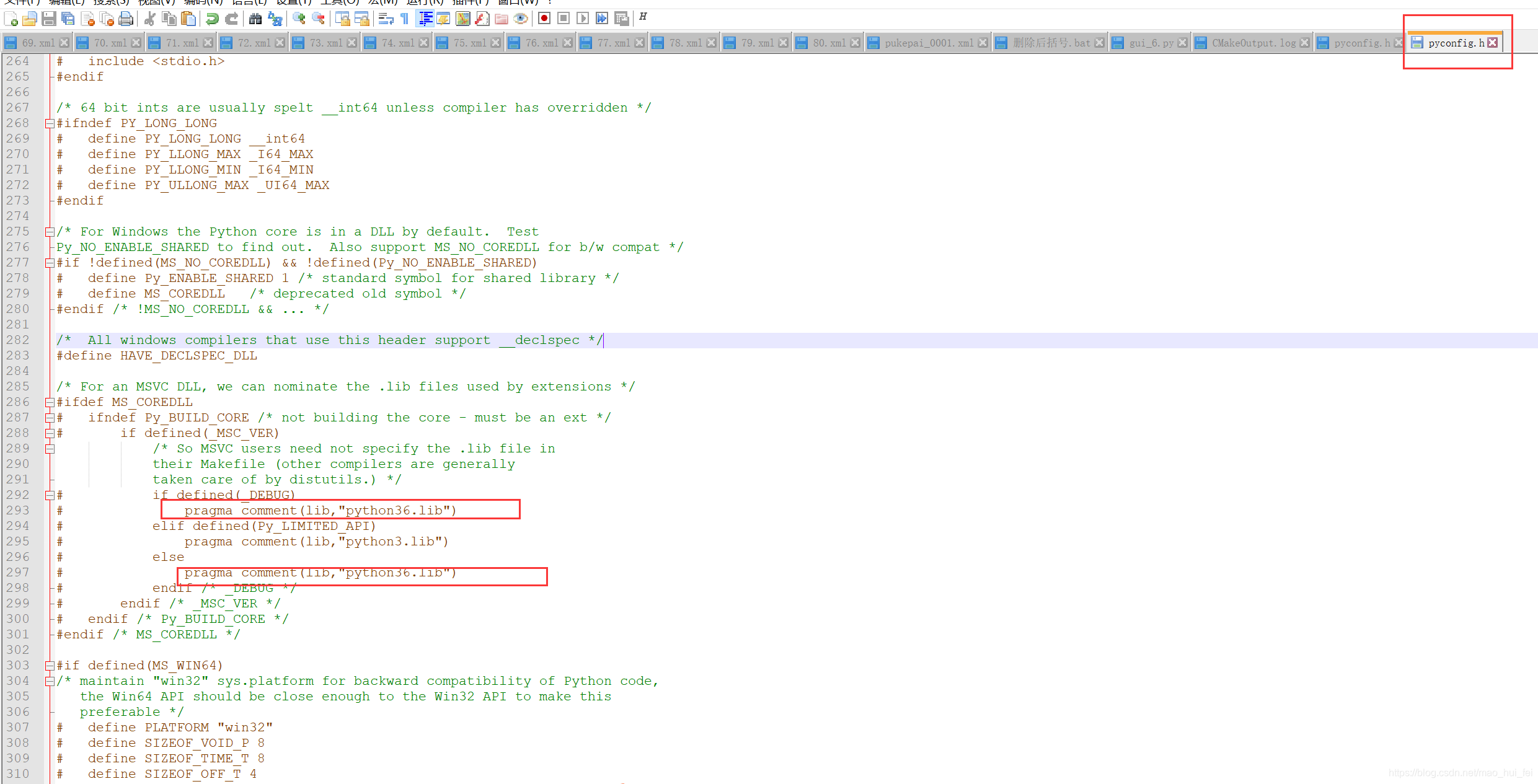1538x784 pixels.
Task: Close the 80.xml tab
Action: tap(855, 43)
